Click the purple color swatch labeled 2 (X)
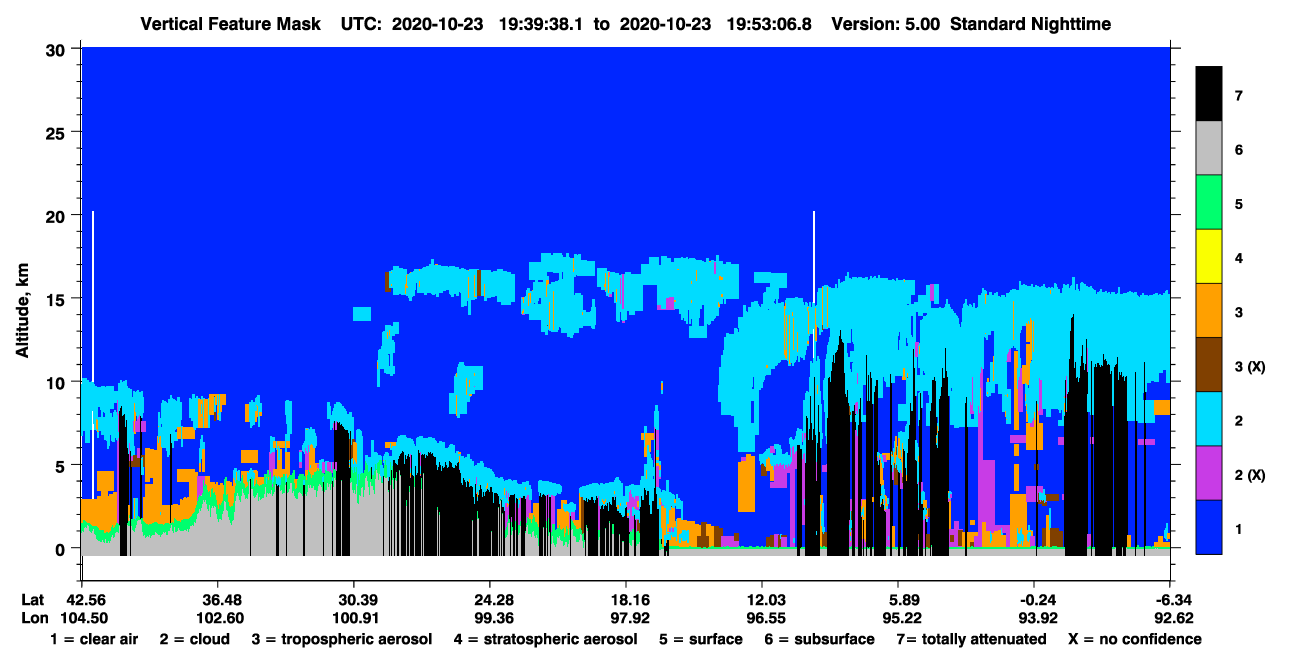This screenshot has height=667, width=1300. pos(1209,473)
